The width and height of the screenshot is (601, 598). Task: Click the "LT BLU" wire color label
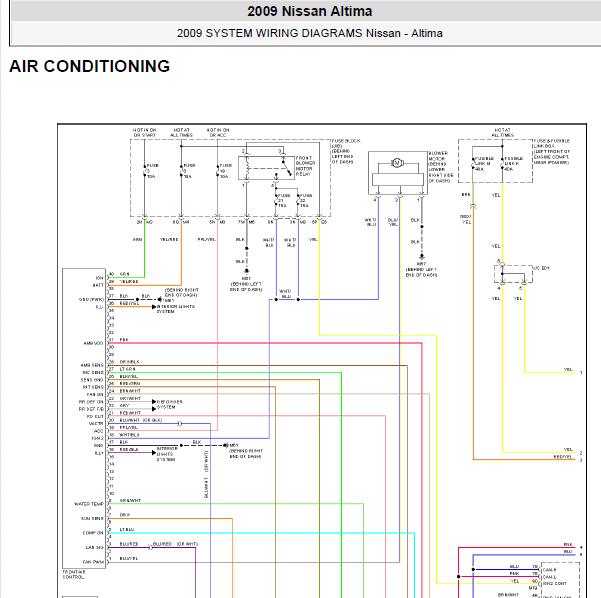pos(126,529)
